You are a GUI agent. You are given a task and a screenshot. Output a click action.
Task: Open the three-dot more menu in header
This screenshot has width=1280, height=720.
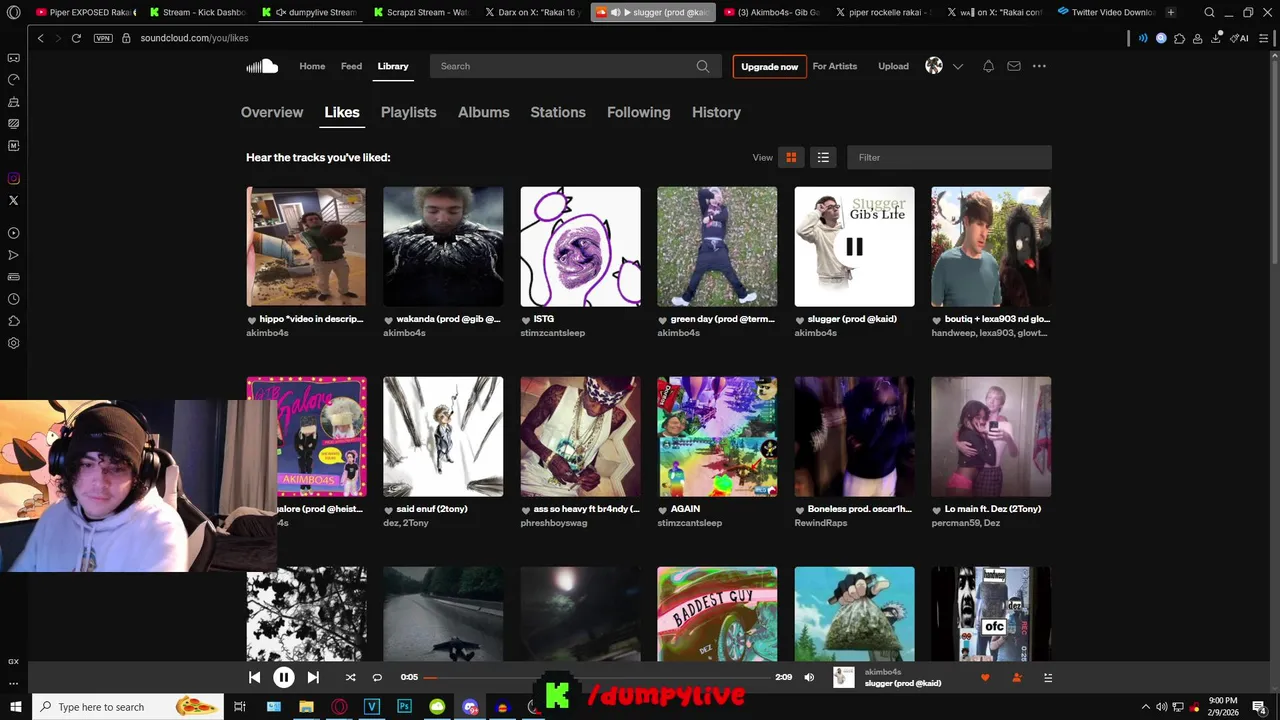coord(1039,66)
